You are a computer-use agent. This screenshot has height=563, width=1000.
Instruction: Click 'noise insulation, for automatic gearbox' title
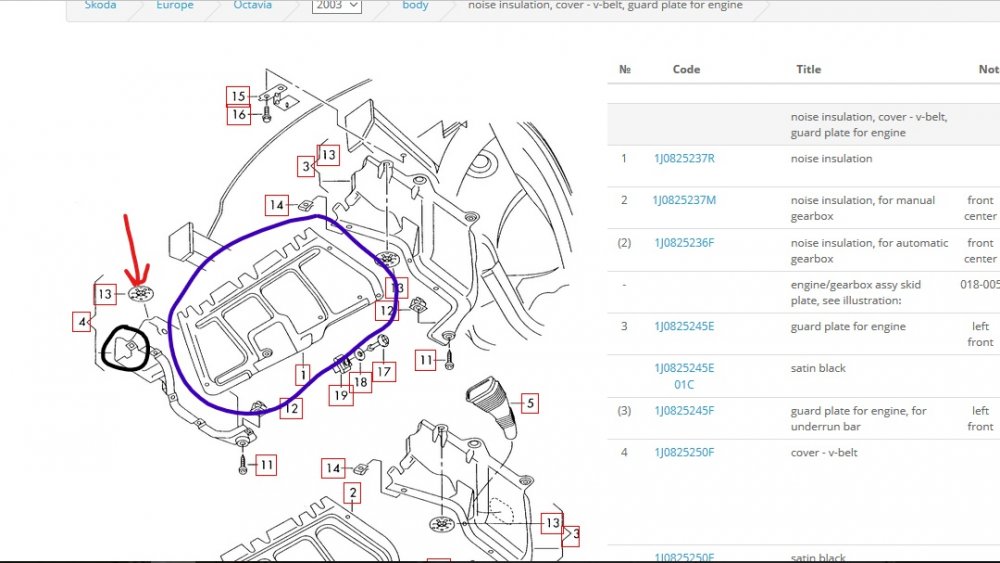[869, 251]
